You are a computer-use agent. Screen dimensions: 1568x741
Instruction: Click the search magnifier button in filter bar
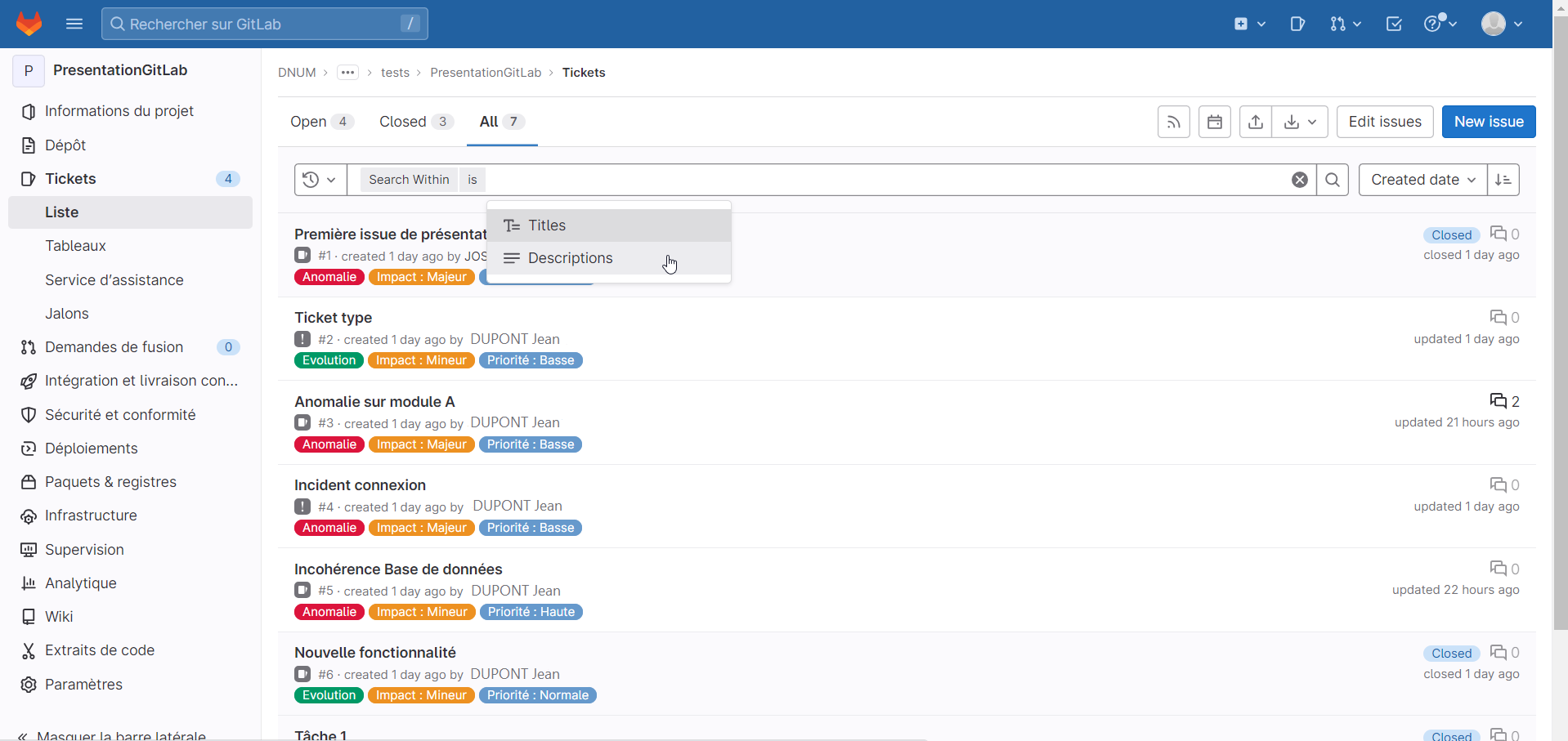click(x=1332, y=180)
